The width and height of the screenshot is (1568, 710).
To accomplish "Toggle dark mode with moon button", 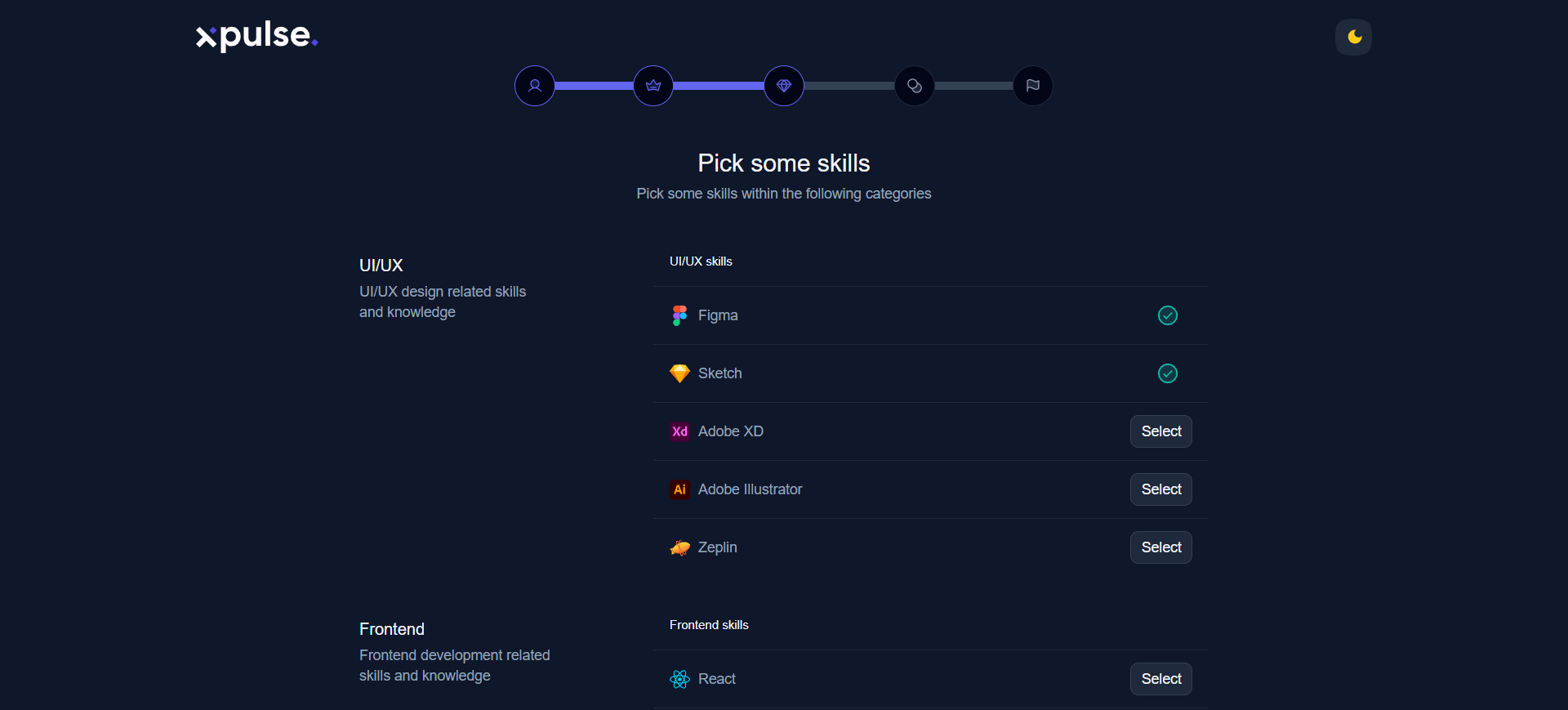I will click(x=1353, y=37).
